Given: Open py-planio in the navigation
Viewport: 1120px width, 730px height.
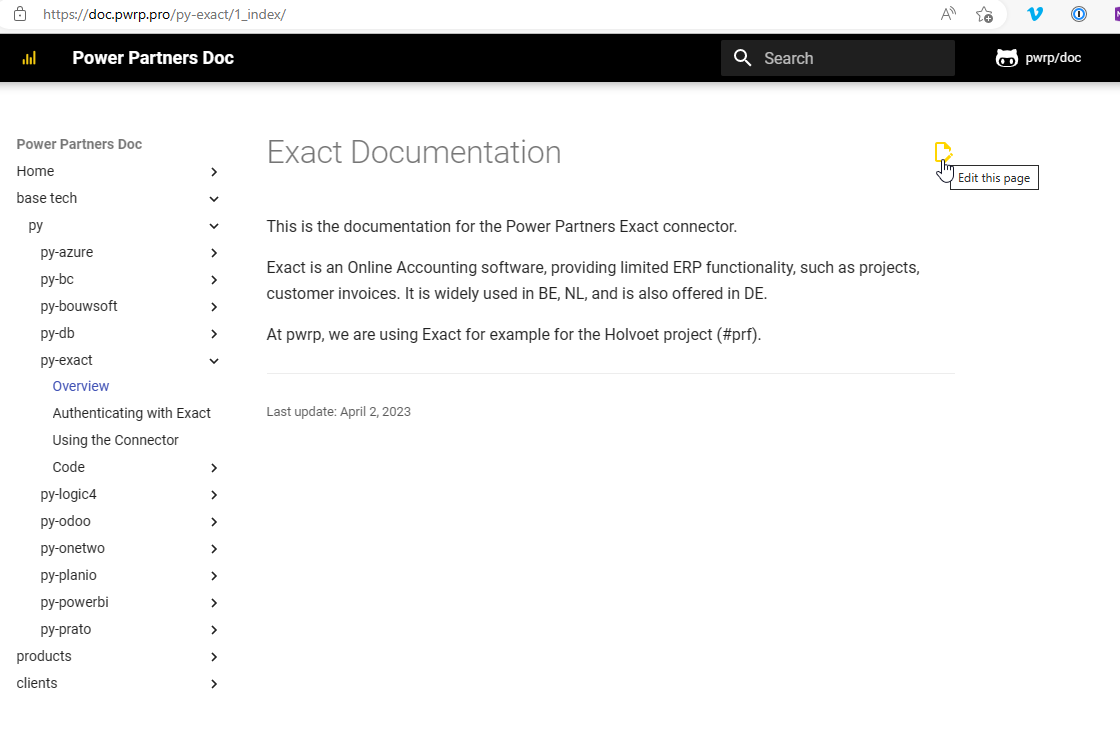Looking at the screenshot, I should click(69, 576).
